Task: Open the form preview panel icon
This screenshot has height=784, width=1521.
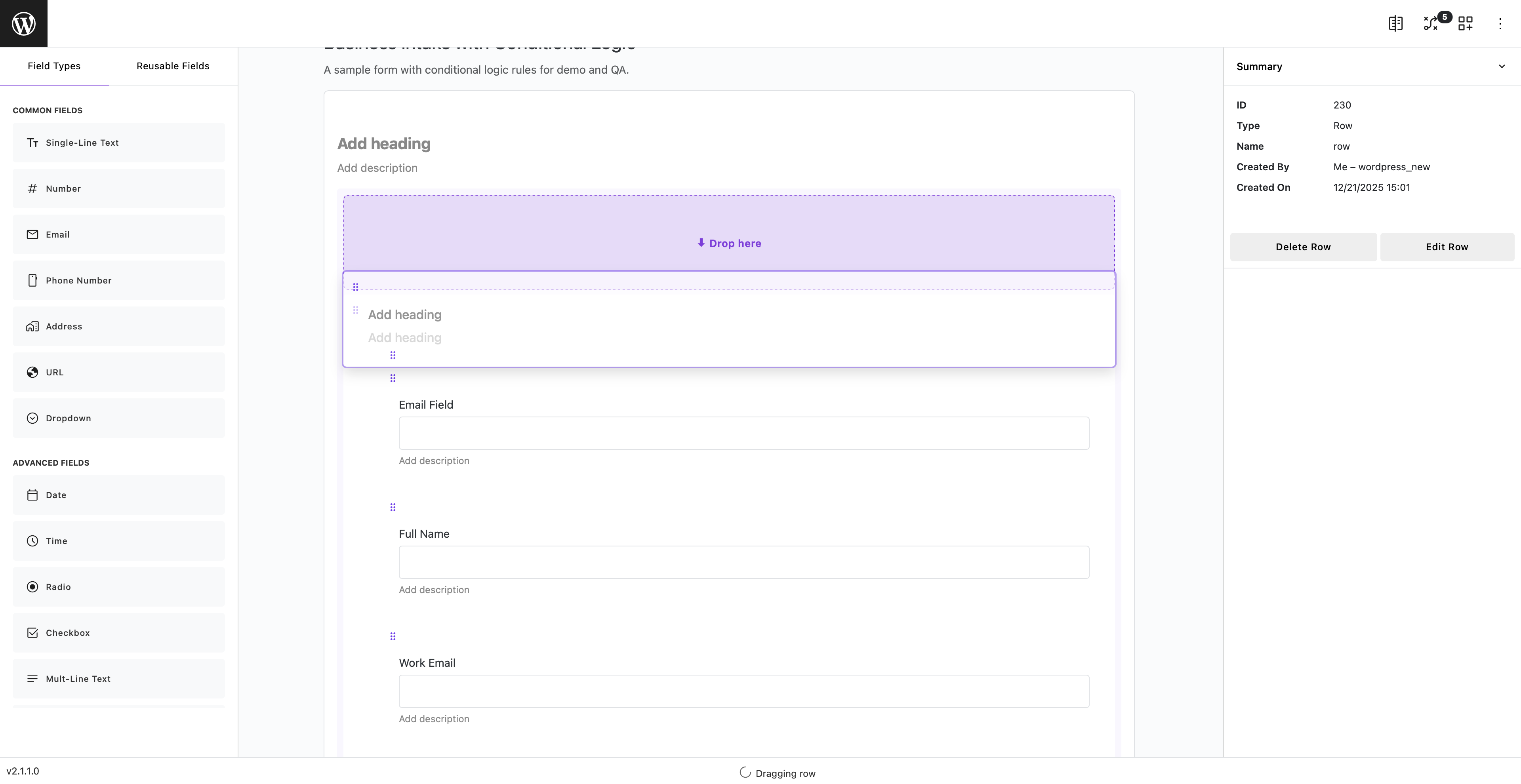Action: (x=1395, y=24)
